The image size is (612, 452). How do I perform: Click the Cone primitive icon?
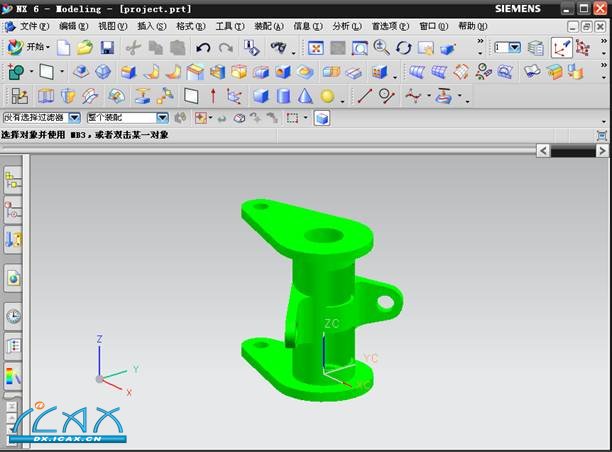(305, 96)
